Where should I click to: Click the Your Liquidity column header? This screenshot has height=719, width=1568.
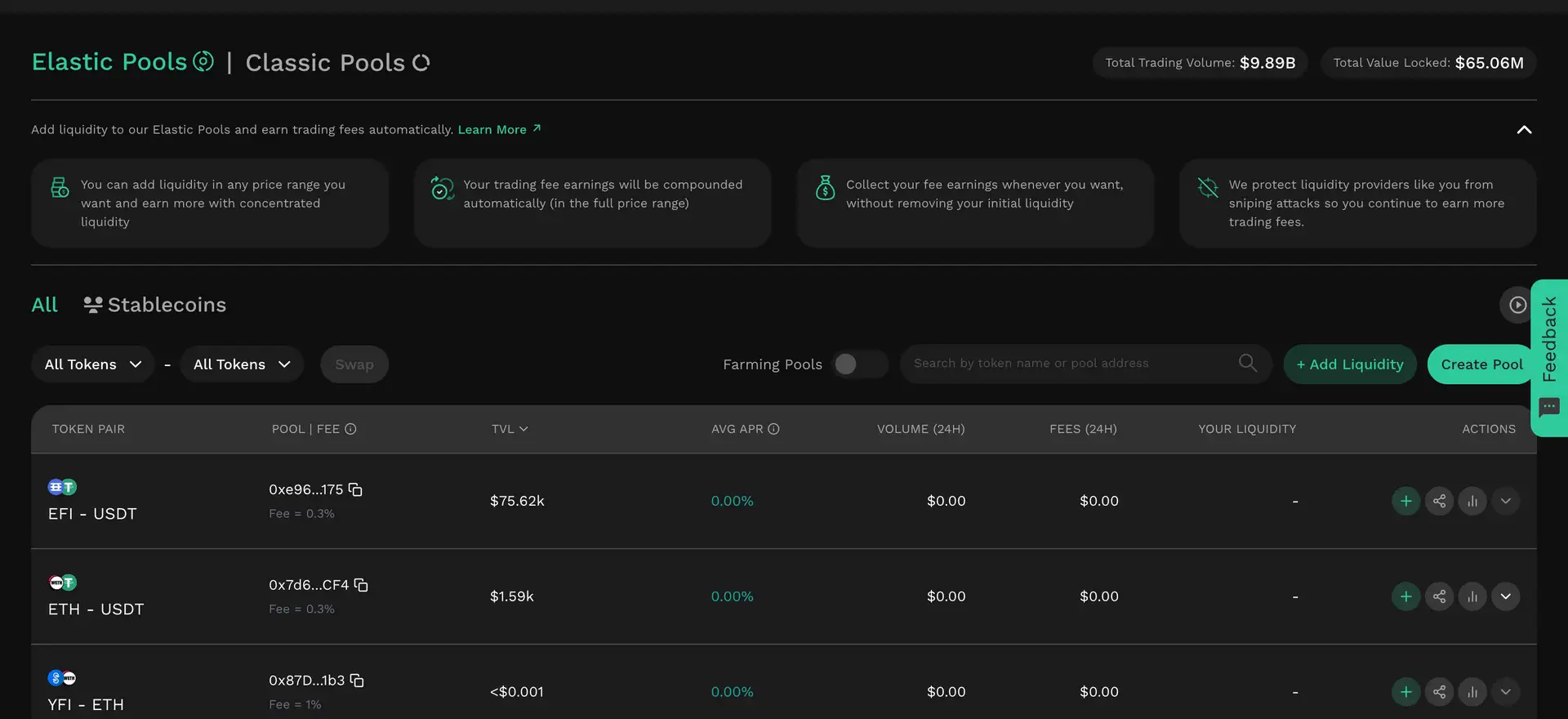tap(1247, 429)
